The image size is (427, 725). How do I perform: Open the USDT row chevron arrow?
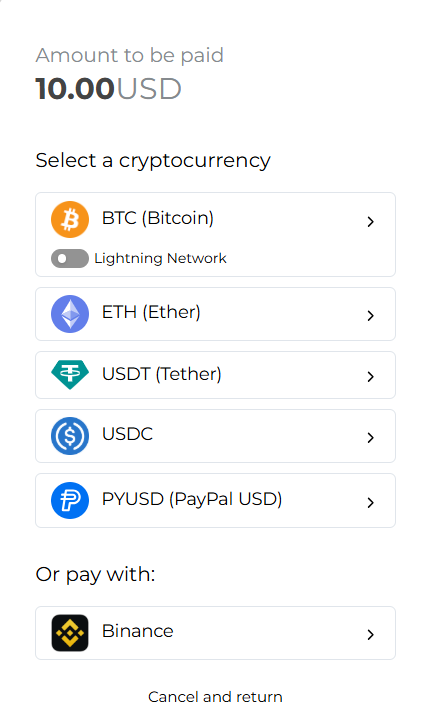(370, 376)
